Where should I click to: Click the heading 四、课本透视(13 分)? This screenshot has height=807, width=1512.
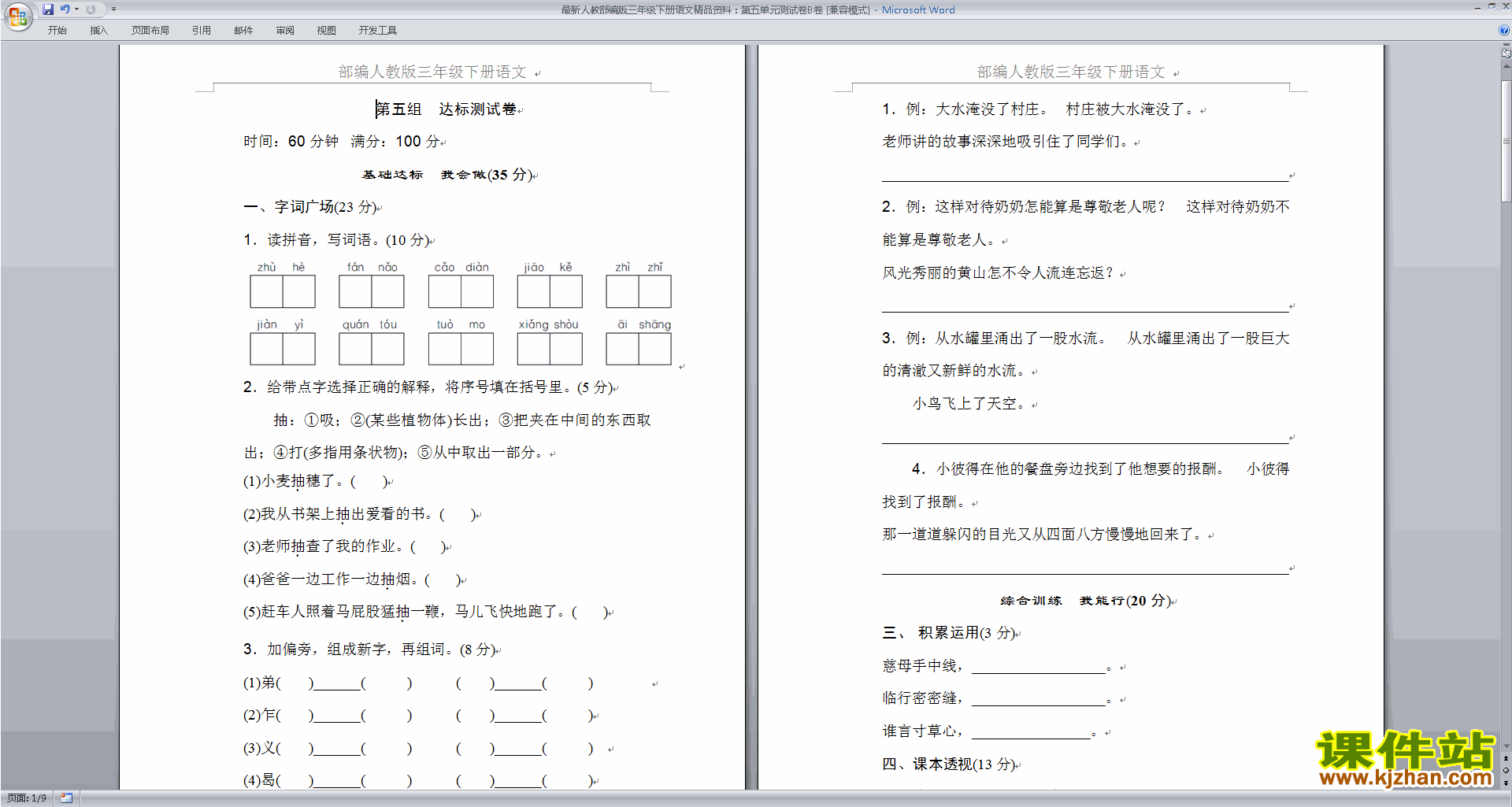[949, 764]
